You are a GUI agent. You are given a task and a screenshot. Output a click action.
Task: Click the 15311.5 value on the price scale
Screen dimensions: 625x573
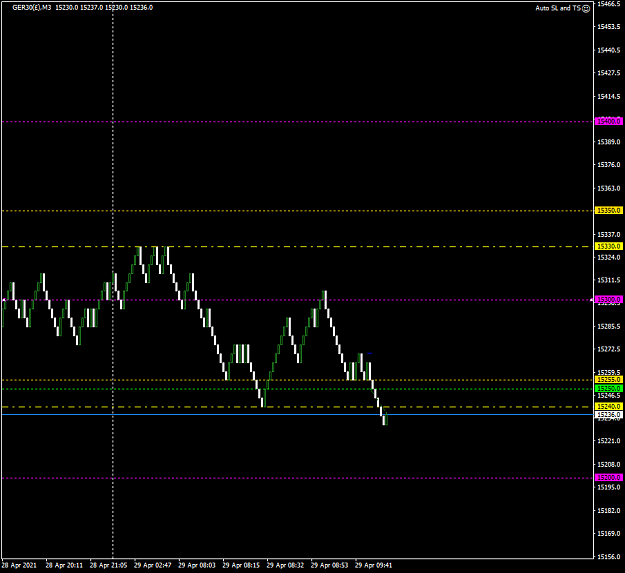[608, 281]
